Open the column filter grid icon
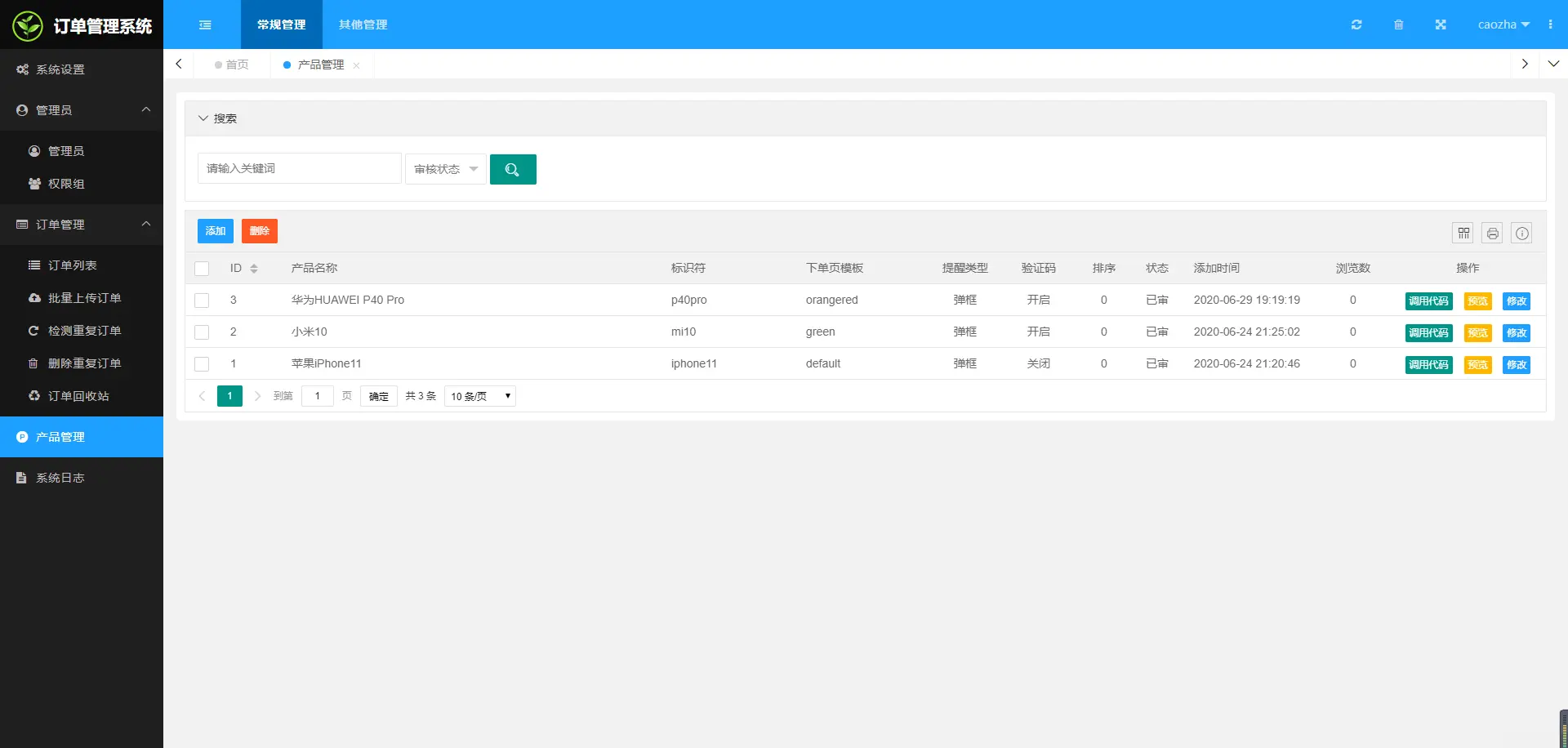This screenshot has height=748, width=1568. (x=1463, y=234)
